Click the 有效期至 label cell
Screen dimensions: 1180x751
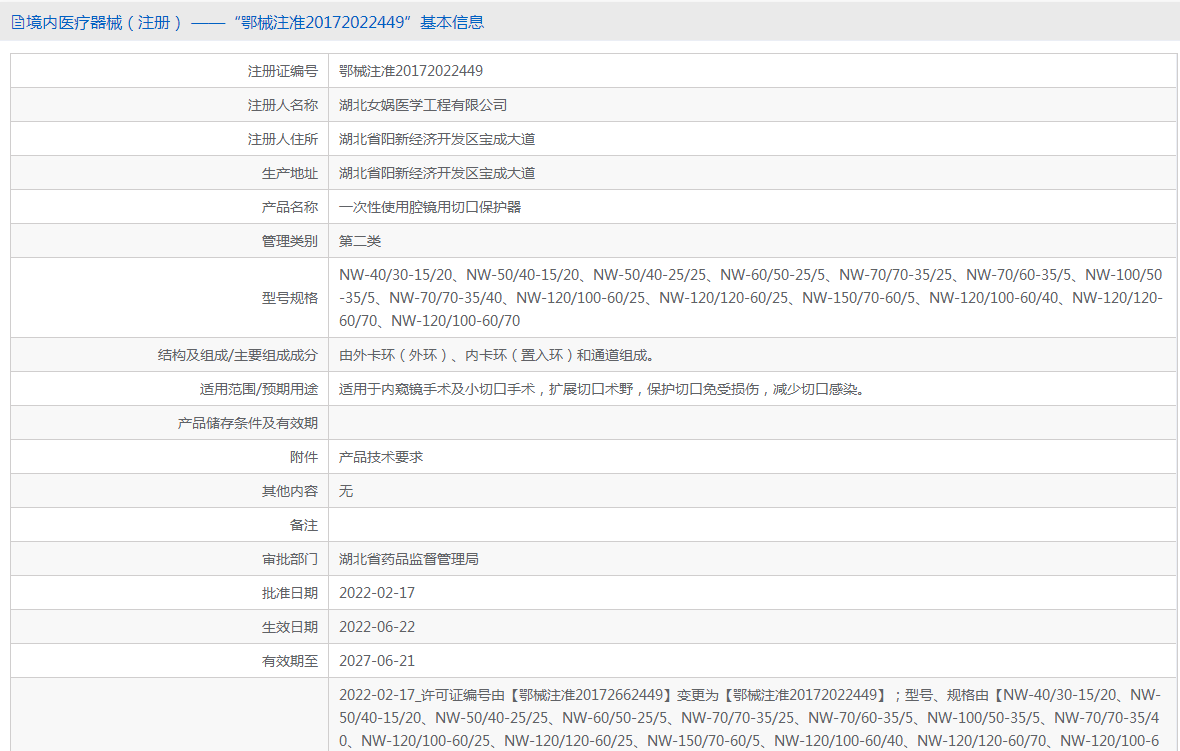169,661
